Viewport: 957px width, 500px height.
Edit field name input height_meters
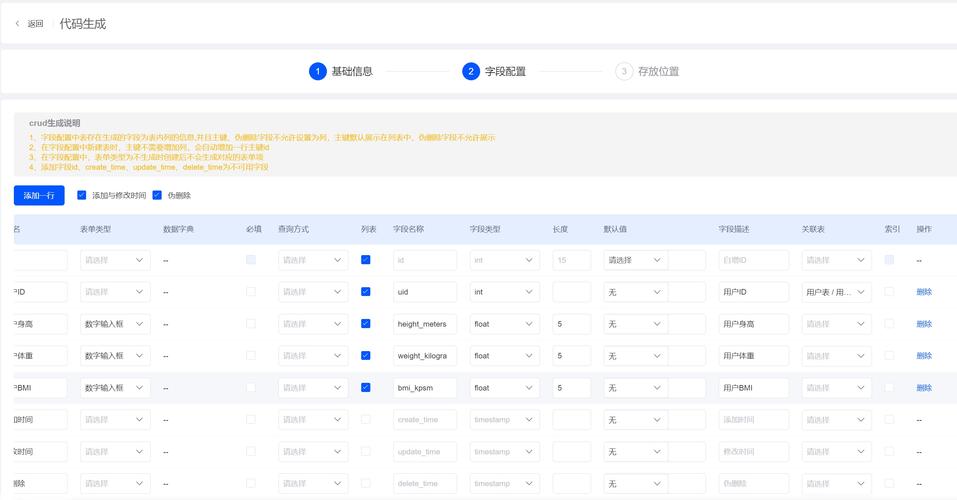click(x=425, y=324)
